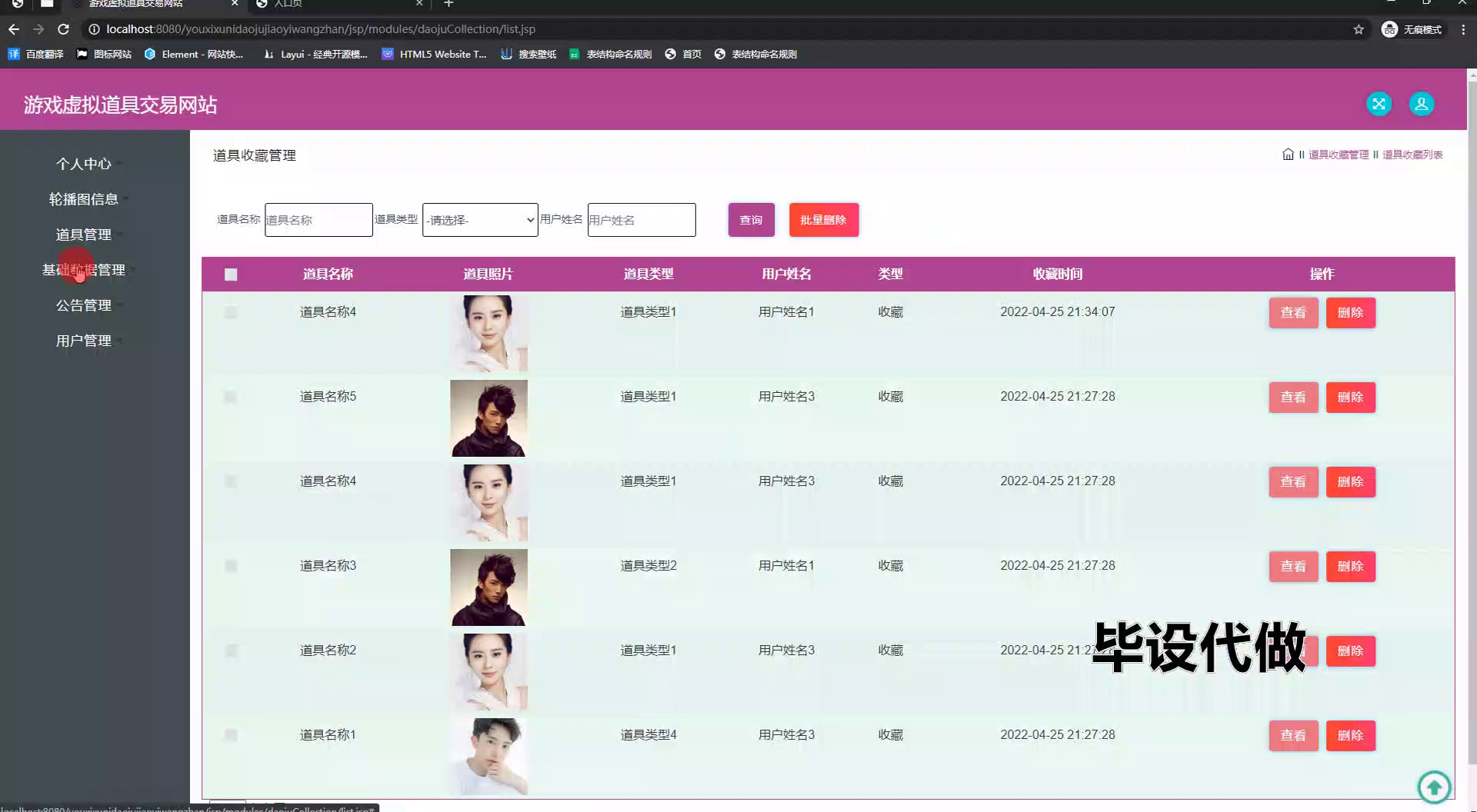Image resolution: width=1477 pixels, height=812 pixels.
Task: Click the fullscreen toggle icon in header
Action: point(1379,104)
